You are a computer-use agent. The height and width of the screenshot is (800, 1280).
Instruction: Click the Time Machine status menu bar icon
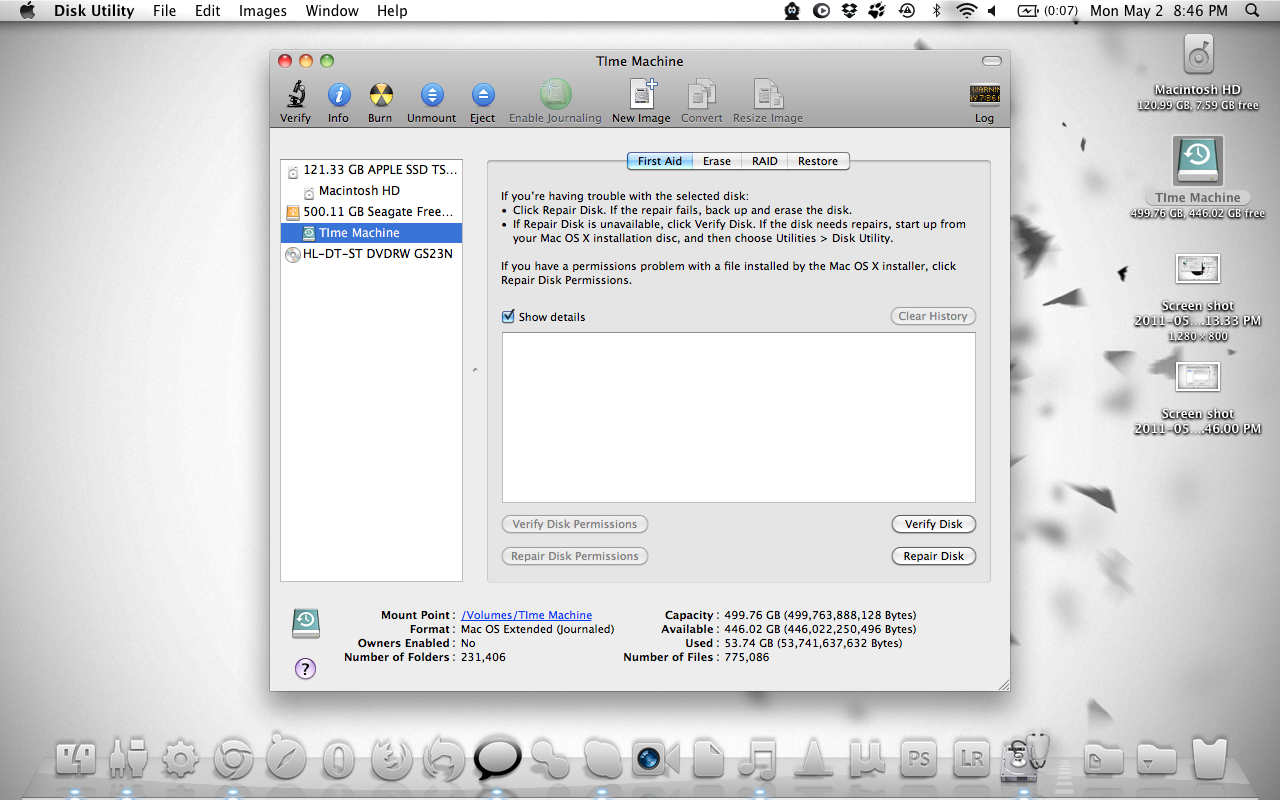(x=907, y=11)
